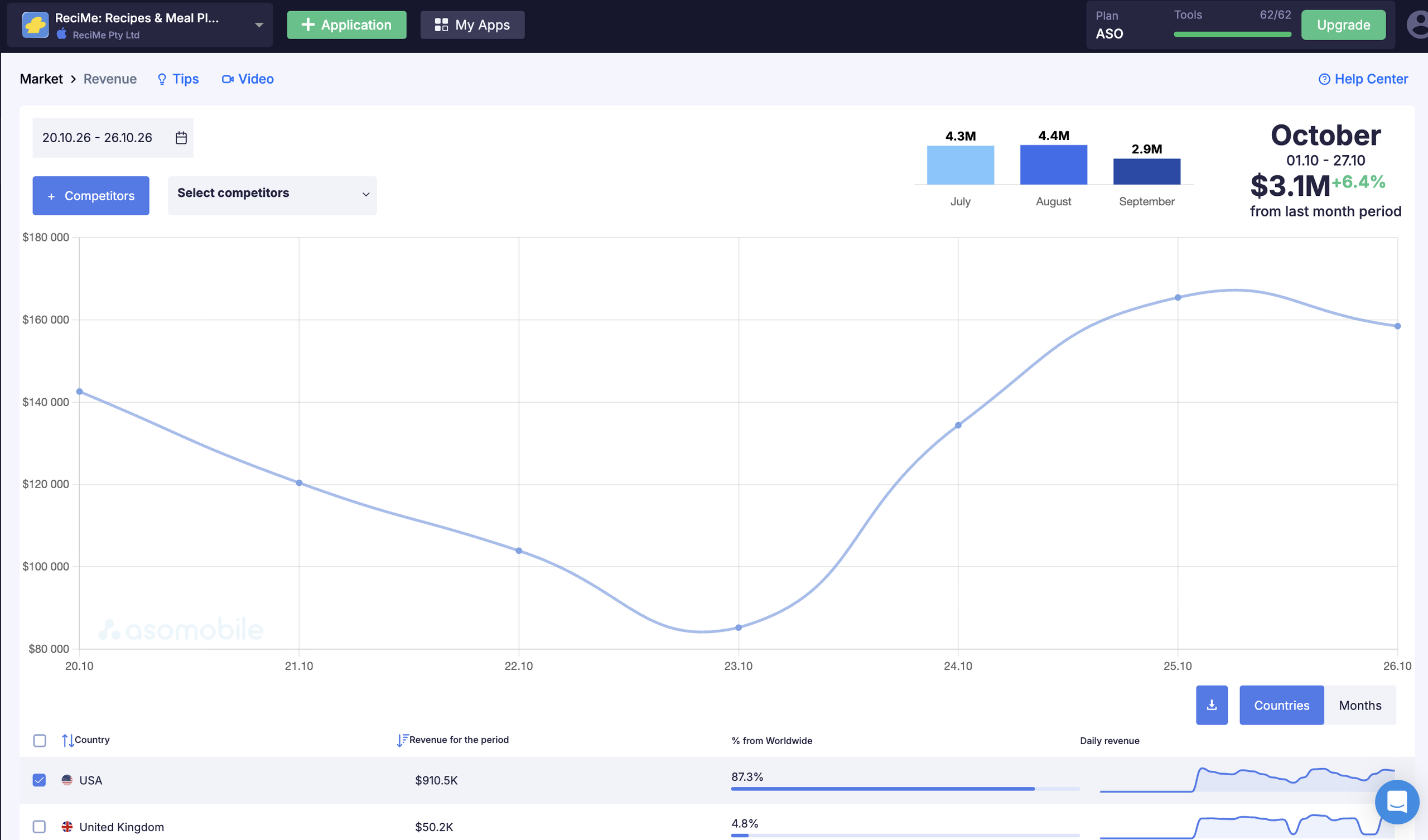This screenshot has height=840, width=1428.
Task: Uncheck the USA row checkbox
Action: click(39, 780)
